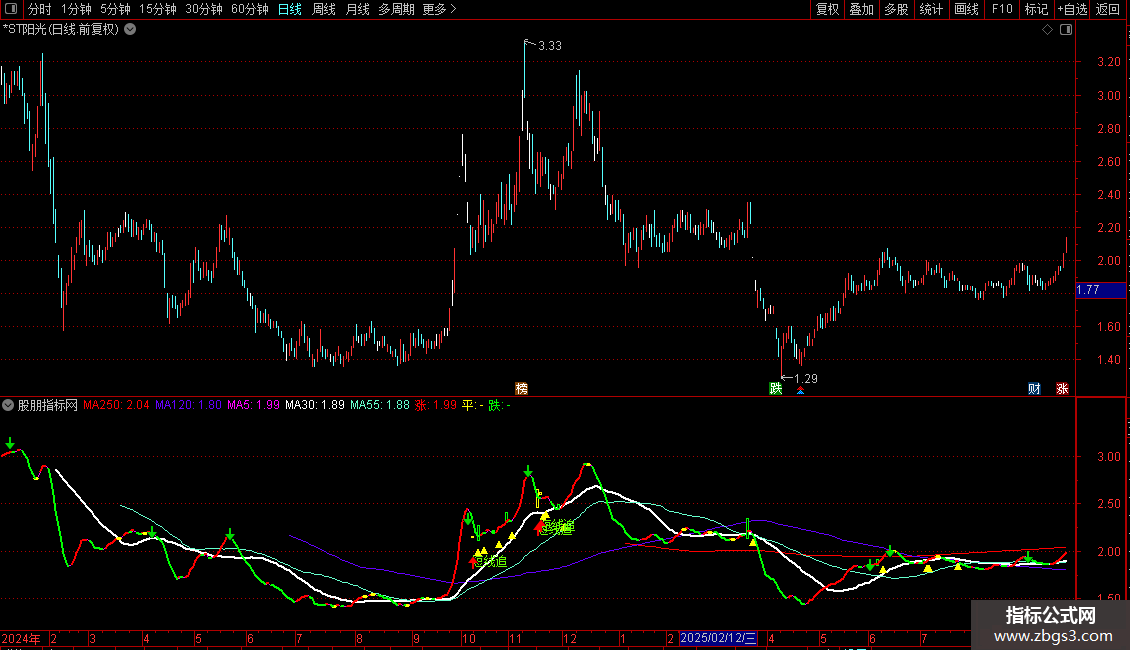
Task: Open the 统计 statistics tool
Action: 931,9
